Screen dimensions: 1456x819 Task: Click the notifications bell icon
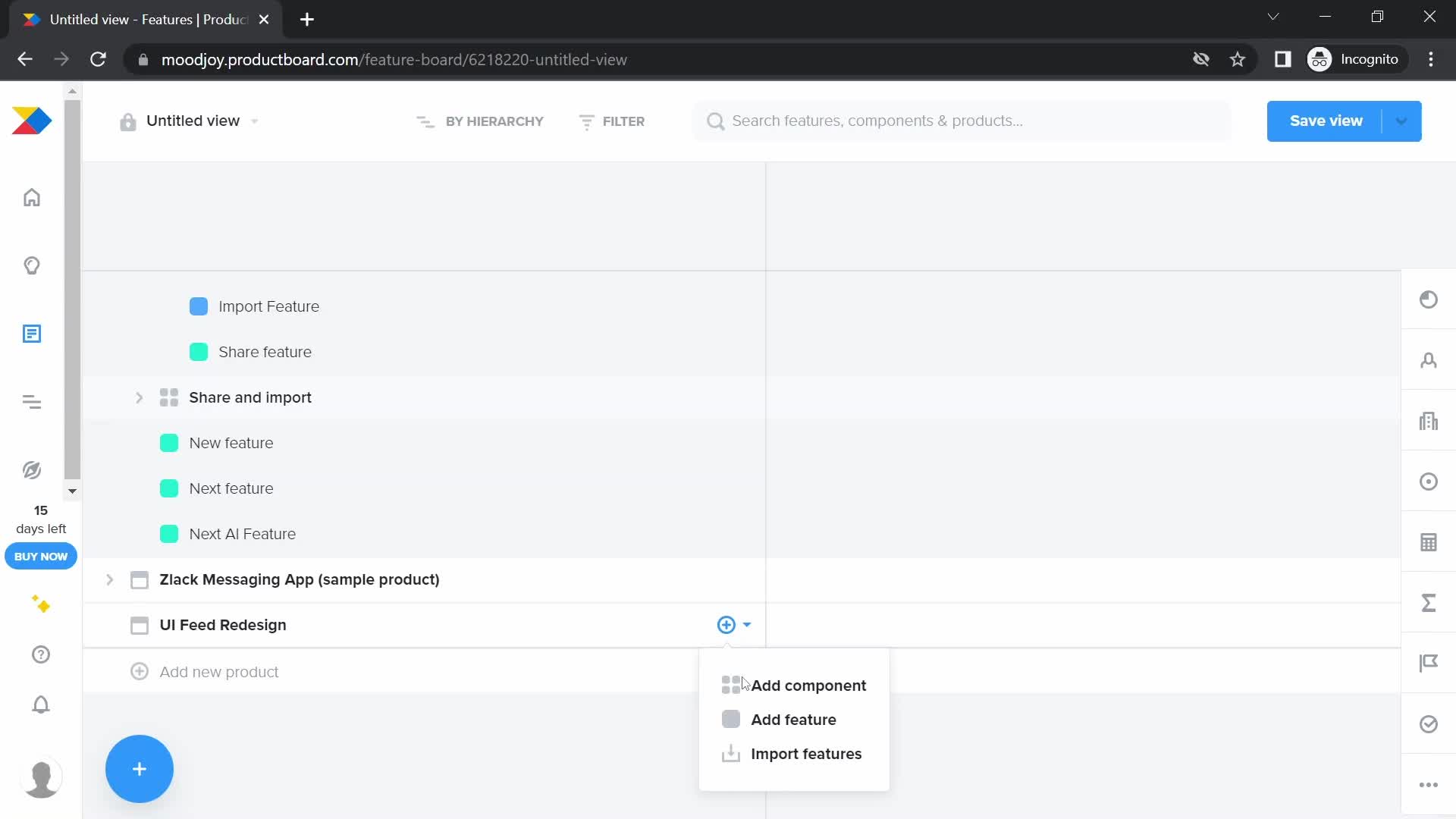[x=40, y=705]
